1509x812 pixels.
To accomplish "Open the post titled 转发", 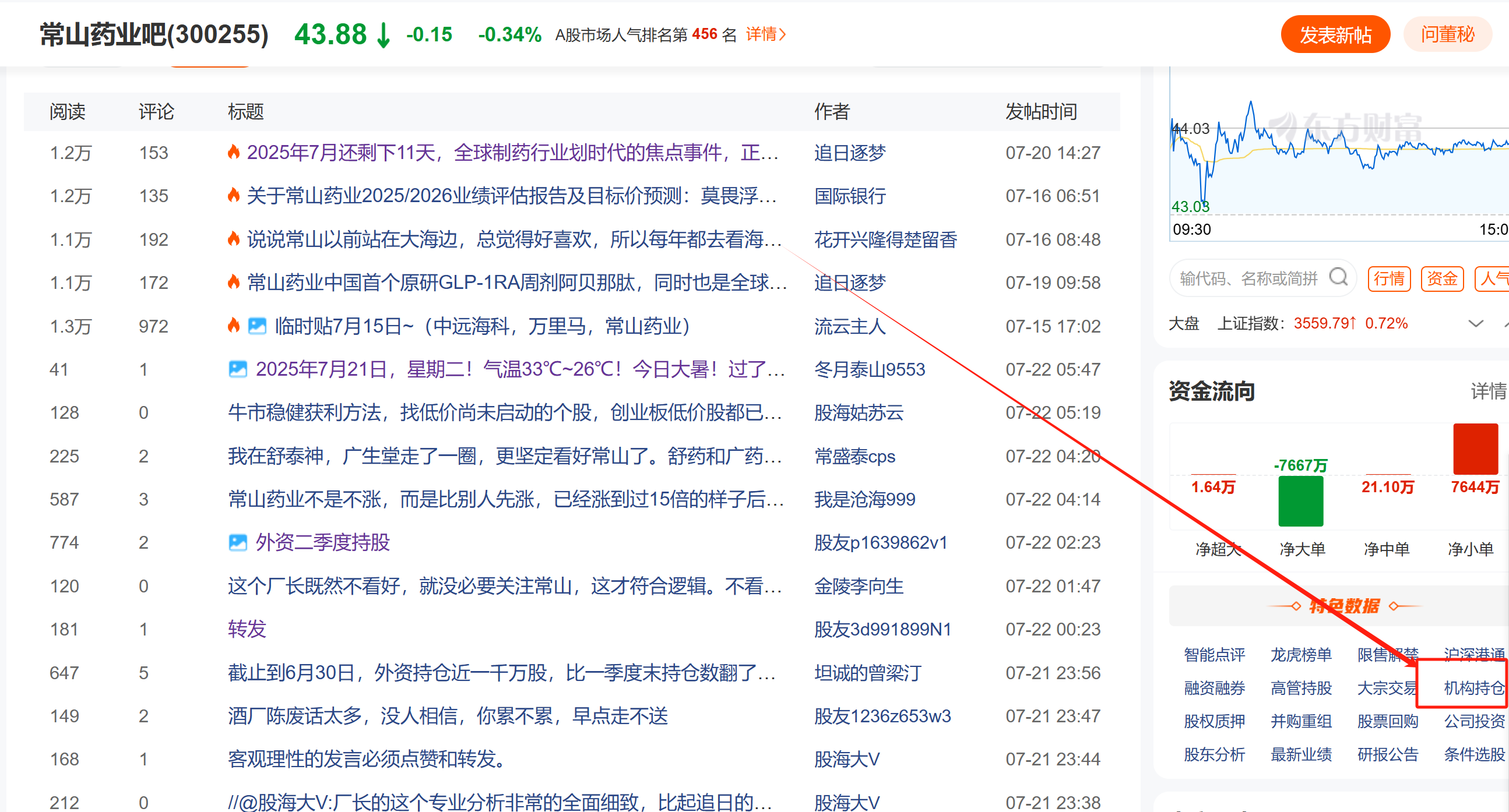I will point(247,629).
